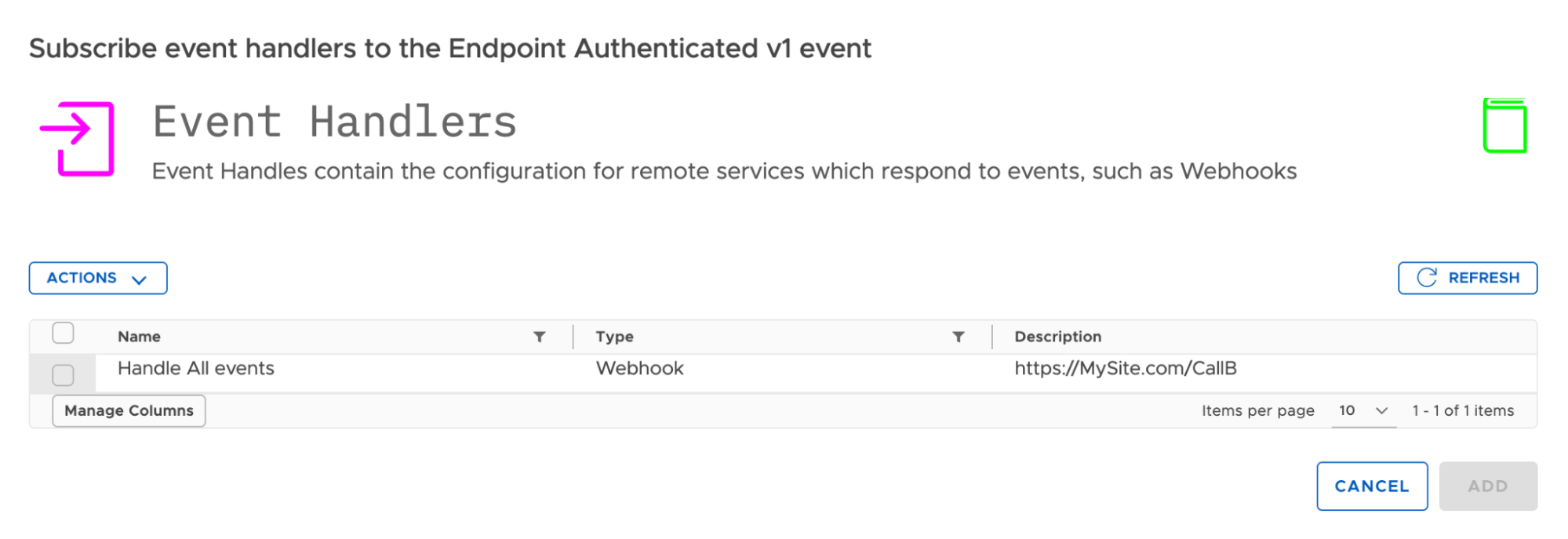1568x539 pixels.
Task: Click the Type column filter icon
Action: click(x=959, y=337)
